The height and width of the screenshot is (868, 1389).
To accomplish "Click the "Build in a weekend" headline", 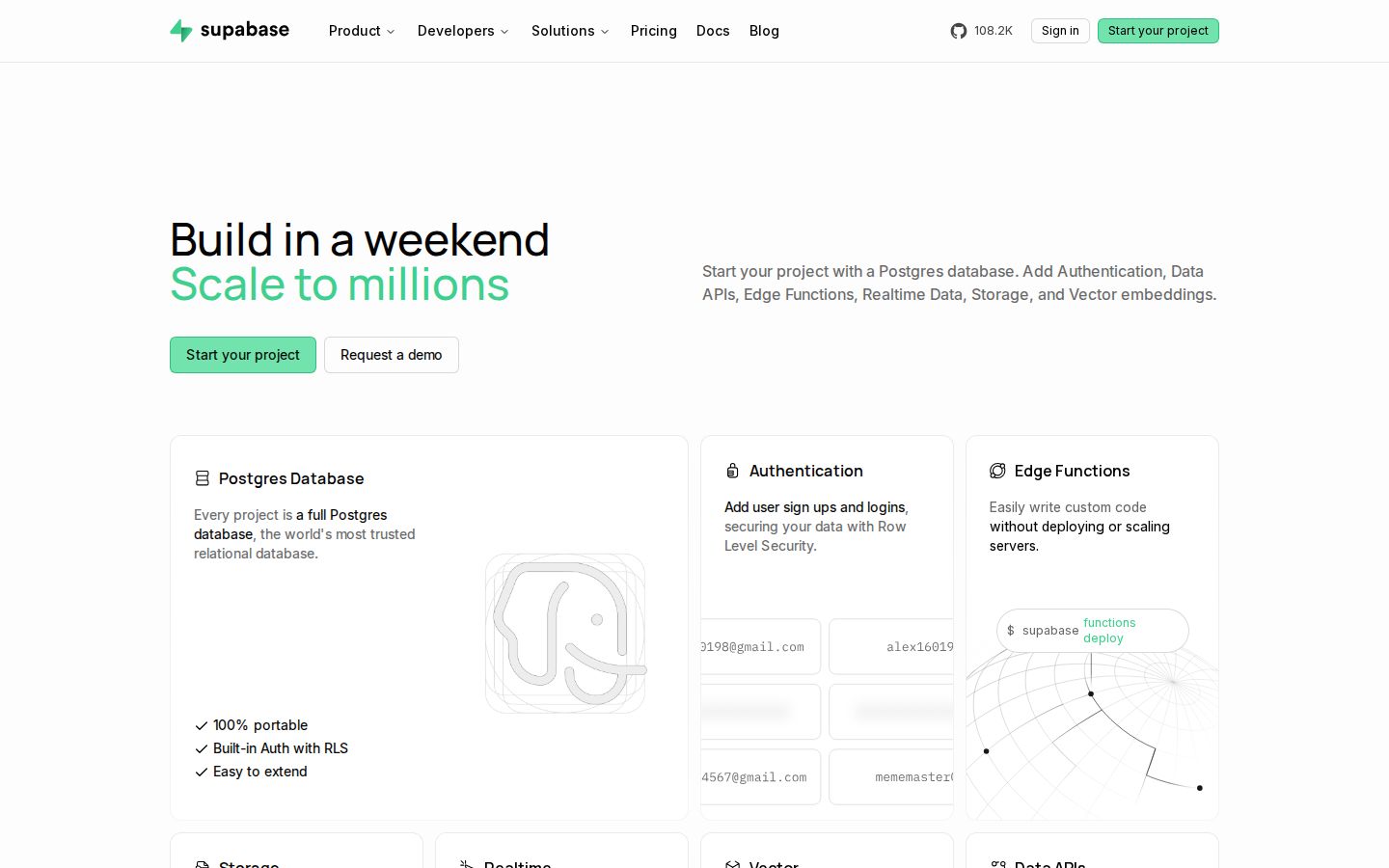I will pos(360,239).
